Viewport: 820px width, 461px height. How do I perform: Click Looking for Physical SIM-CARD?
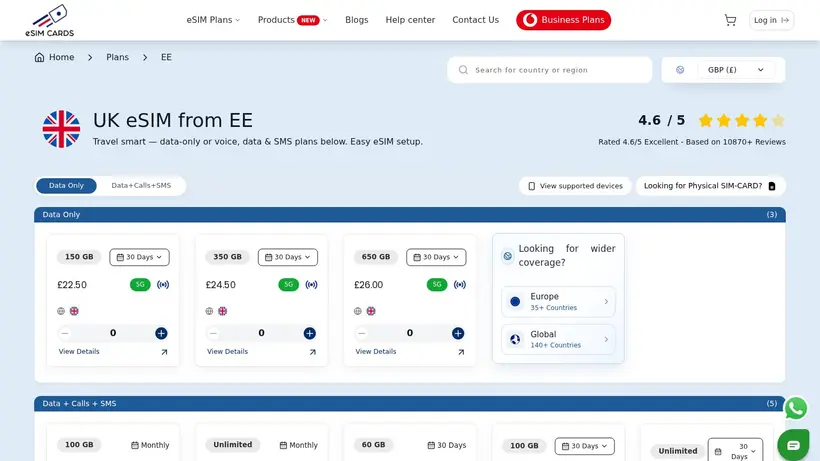(x=710, y=186)
